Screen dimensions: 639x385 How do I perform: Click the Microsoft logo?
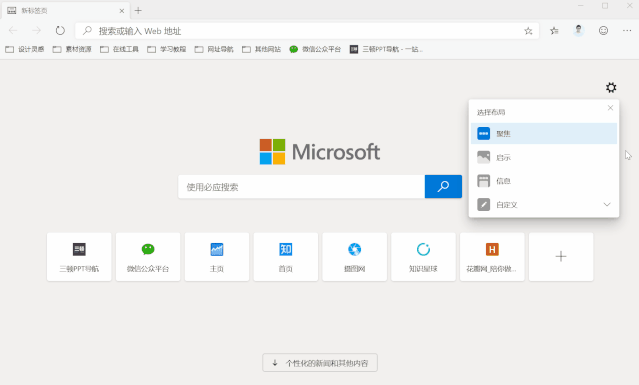coord(320,152)
